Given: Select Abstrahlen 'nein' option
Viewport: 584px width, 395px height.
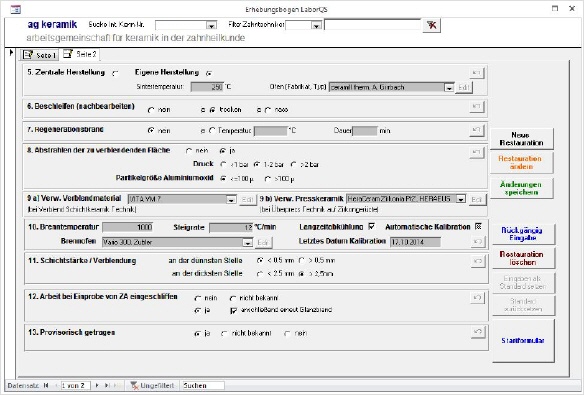Looking at the screenshot, I should pyautogui.click(x=189, y=151).
